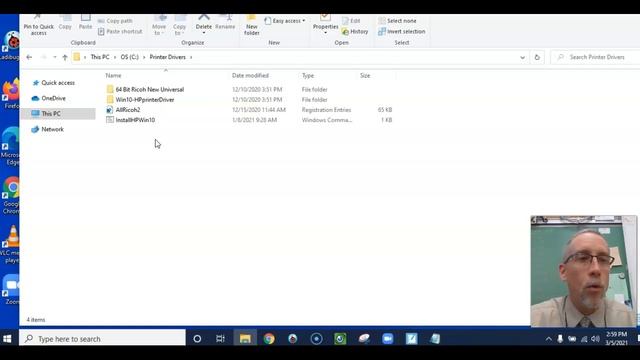Image resolution: width=640 pixels, height=360 pixels.
Task: Click the 65 KB size cell
Action: (x=384, y=110)
